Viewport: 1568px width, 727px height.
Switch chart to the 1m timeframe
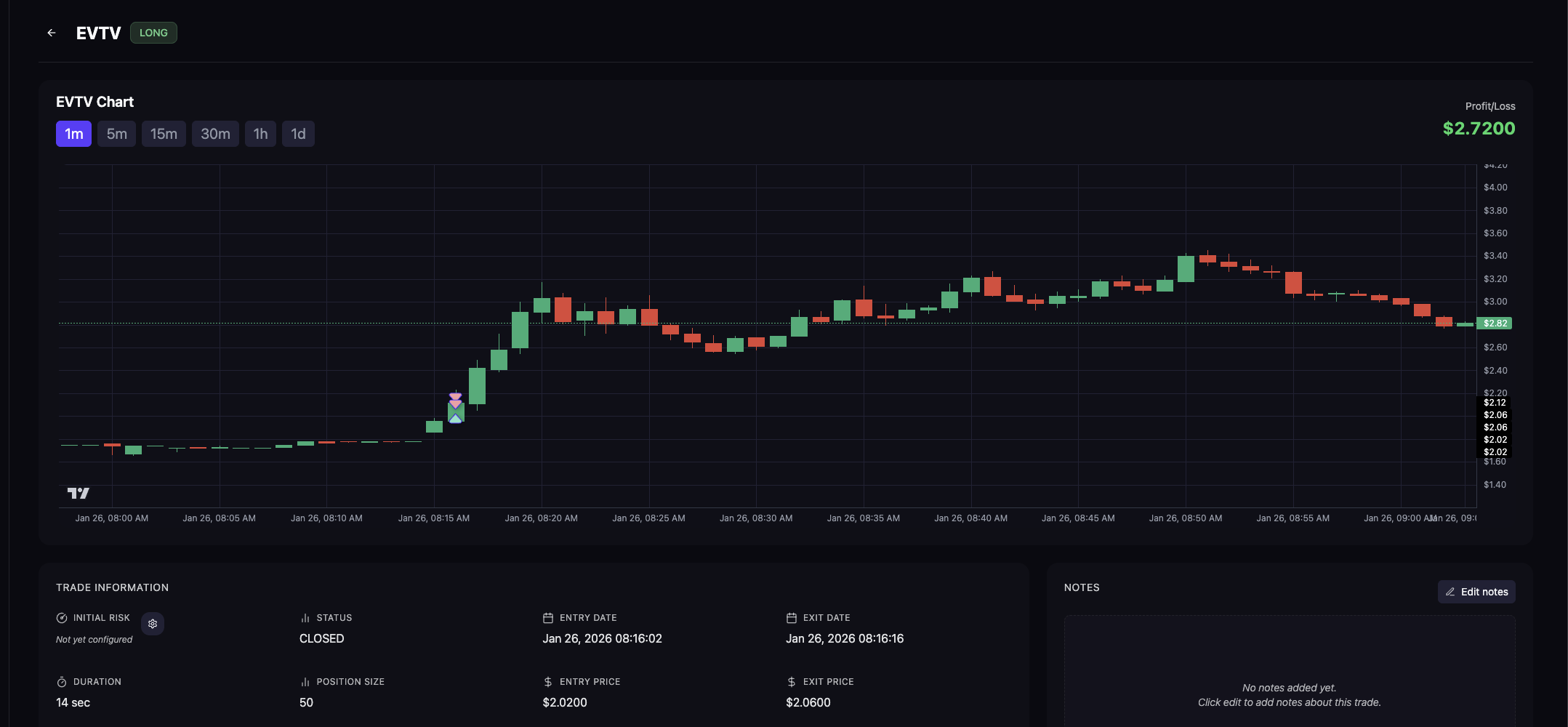pyautogui.click(x=73, y=134)
